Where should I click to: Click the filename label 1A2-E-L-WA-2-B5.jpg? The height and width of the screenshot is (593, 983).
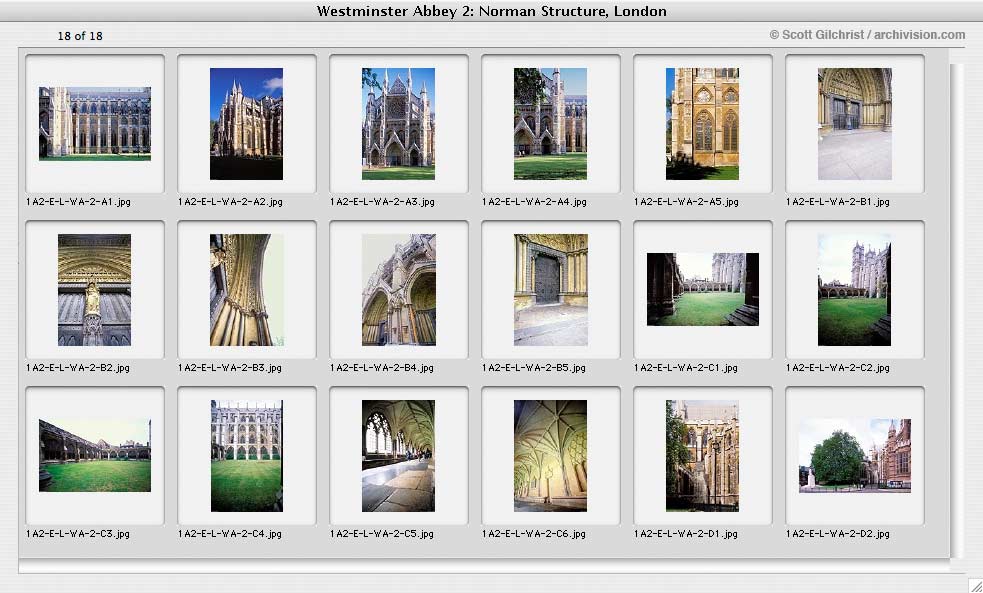534,368
